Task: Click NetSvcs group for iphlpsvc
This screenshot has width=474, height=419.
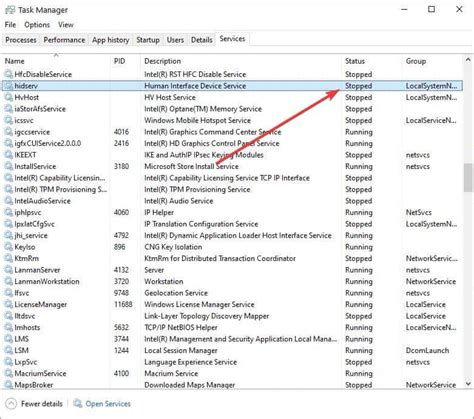Action: point(419,212)
